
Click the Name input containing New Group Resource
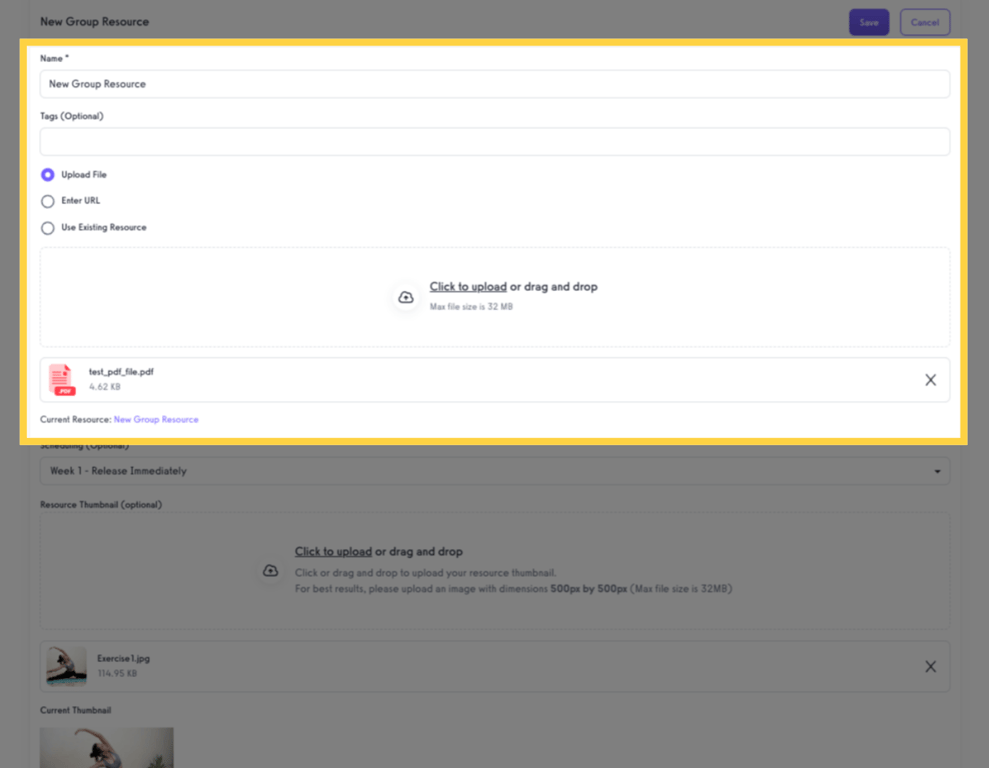[x=494, y=84]
